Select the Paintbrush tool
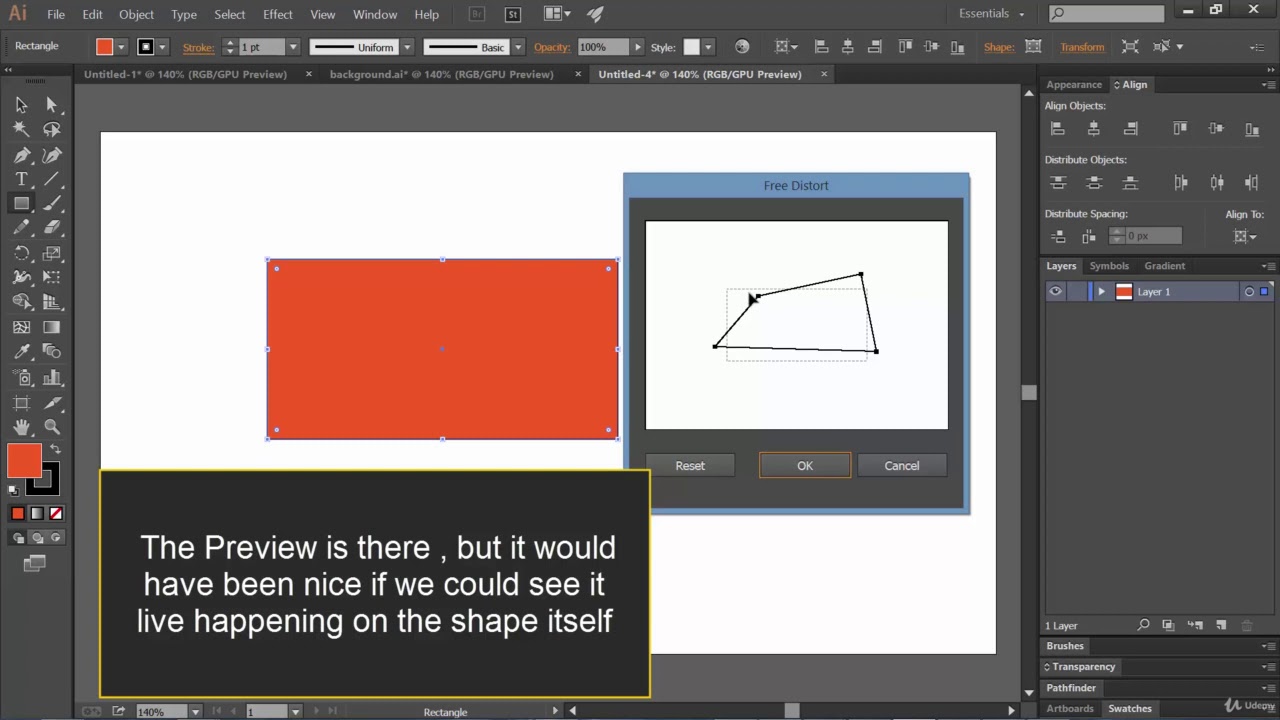This screenshot has width=1280, height=720. pos(52,203)
